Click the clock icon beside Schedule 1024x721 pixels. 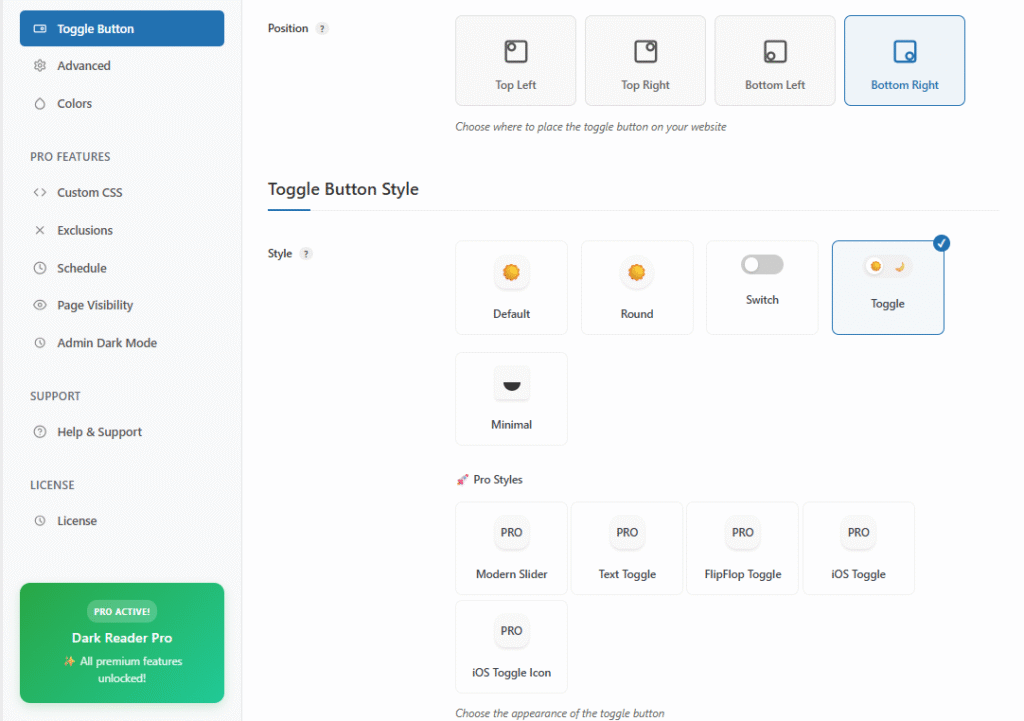coord(40,268)
